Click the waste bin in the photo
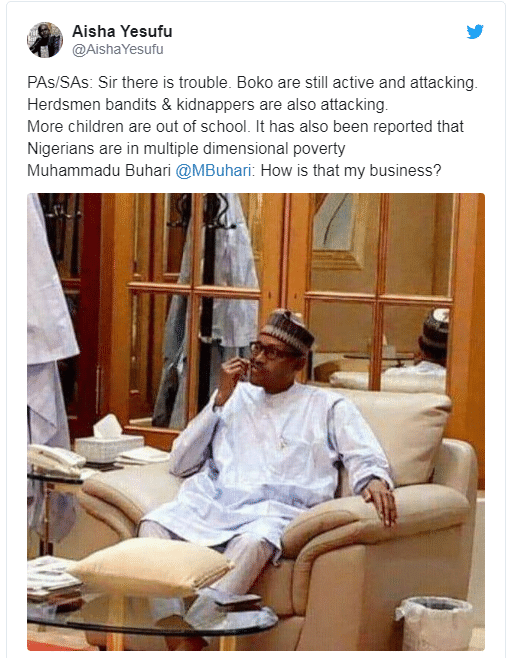Viewport: 508px width, 658px height. [435, 623]
